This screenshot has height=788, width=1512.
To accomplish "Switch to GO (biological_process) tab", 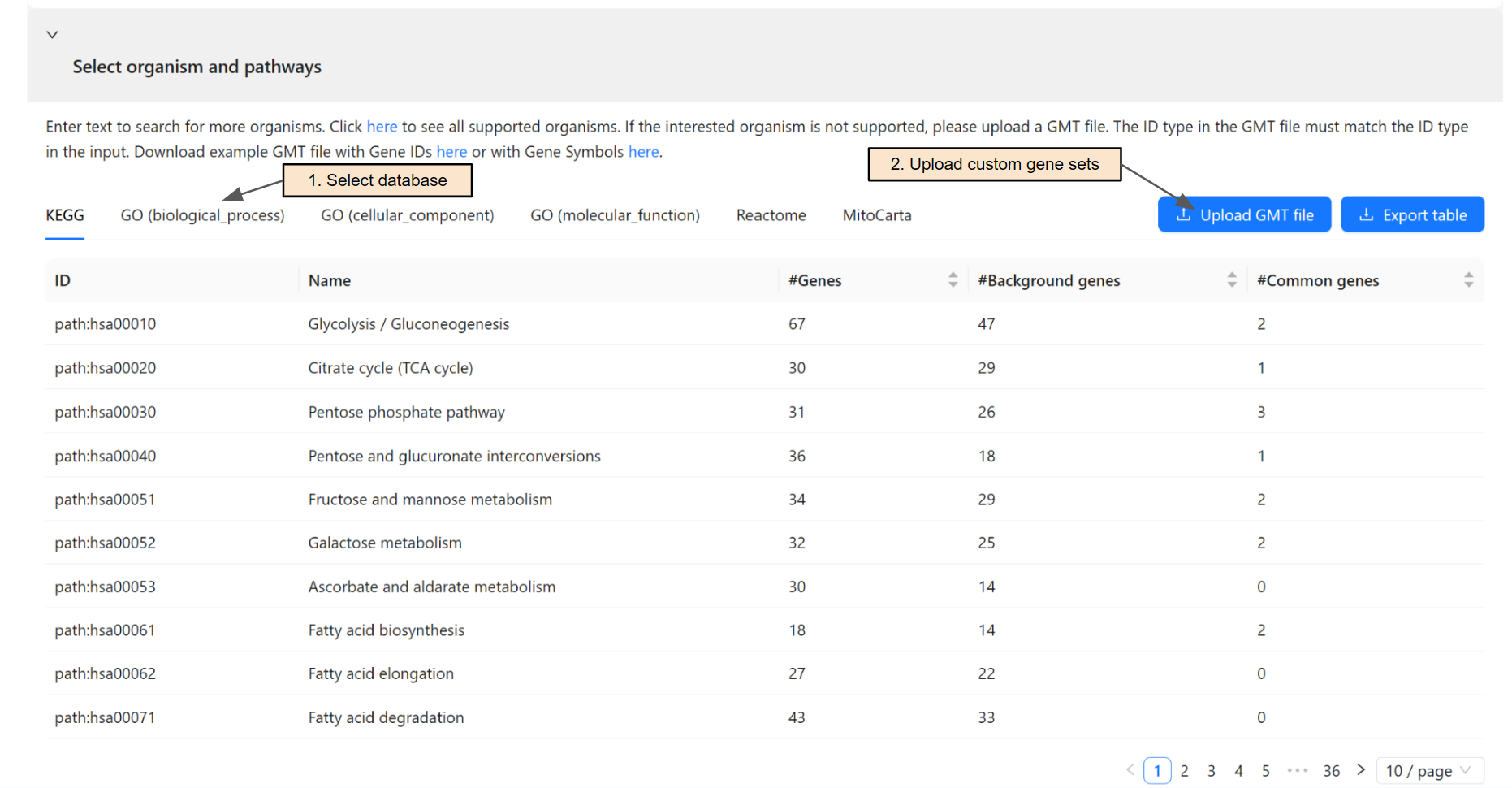I will tap(202, 215).
